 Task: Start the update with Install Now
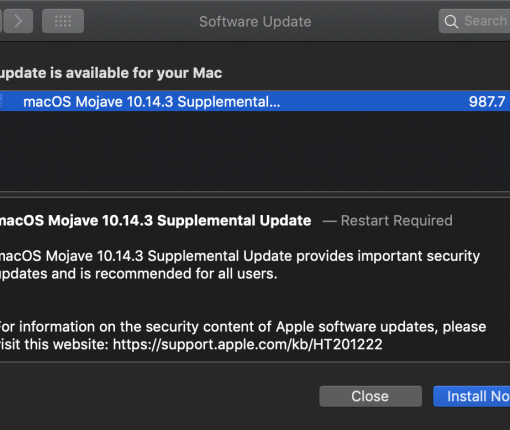point(472,396)
